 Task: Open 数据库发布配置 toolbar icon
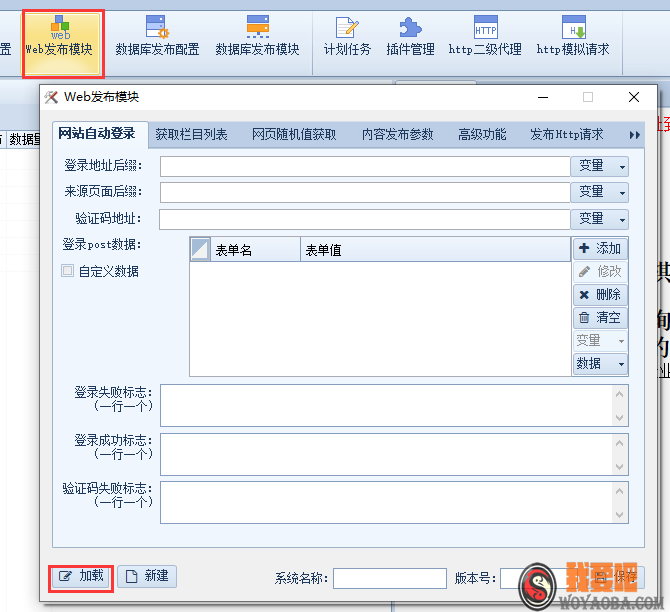pyautogui.click(x=157, y=38)
